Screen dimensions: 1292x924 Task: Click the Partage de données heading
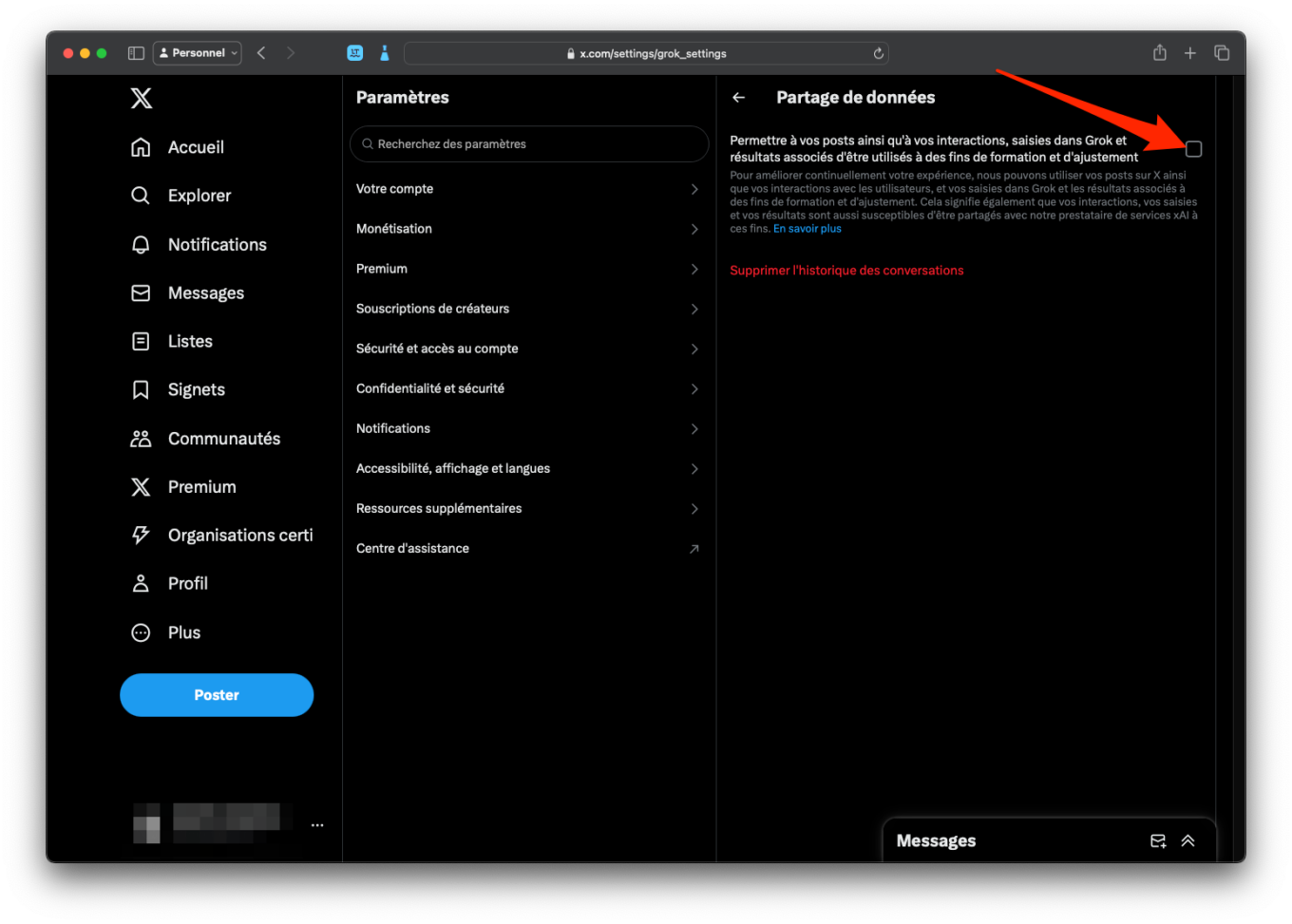click(x=856, y=98)
